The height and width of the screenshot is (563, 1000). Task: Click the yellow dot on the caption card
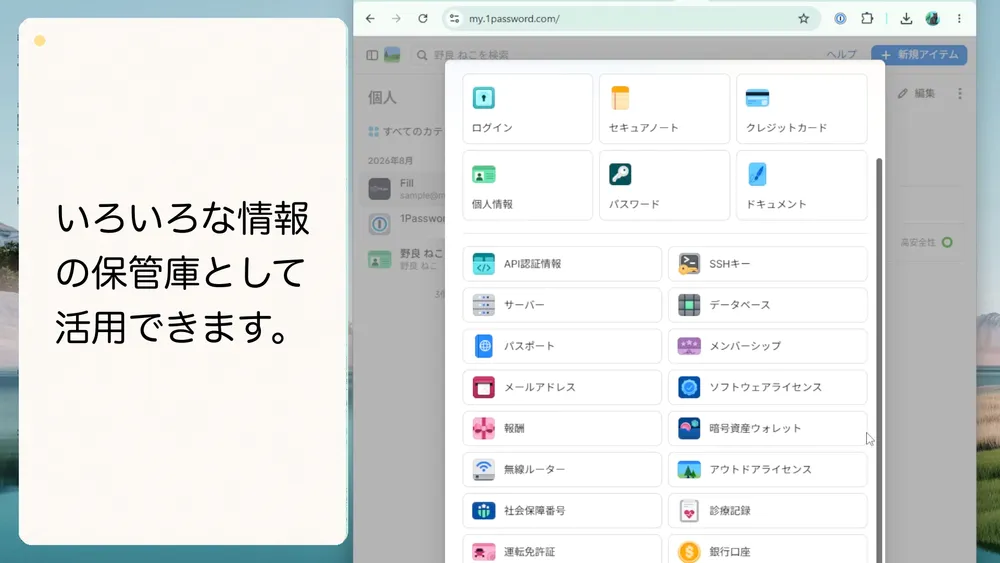(x=40, y=41)
